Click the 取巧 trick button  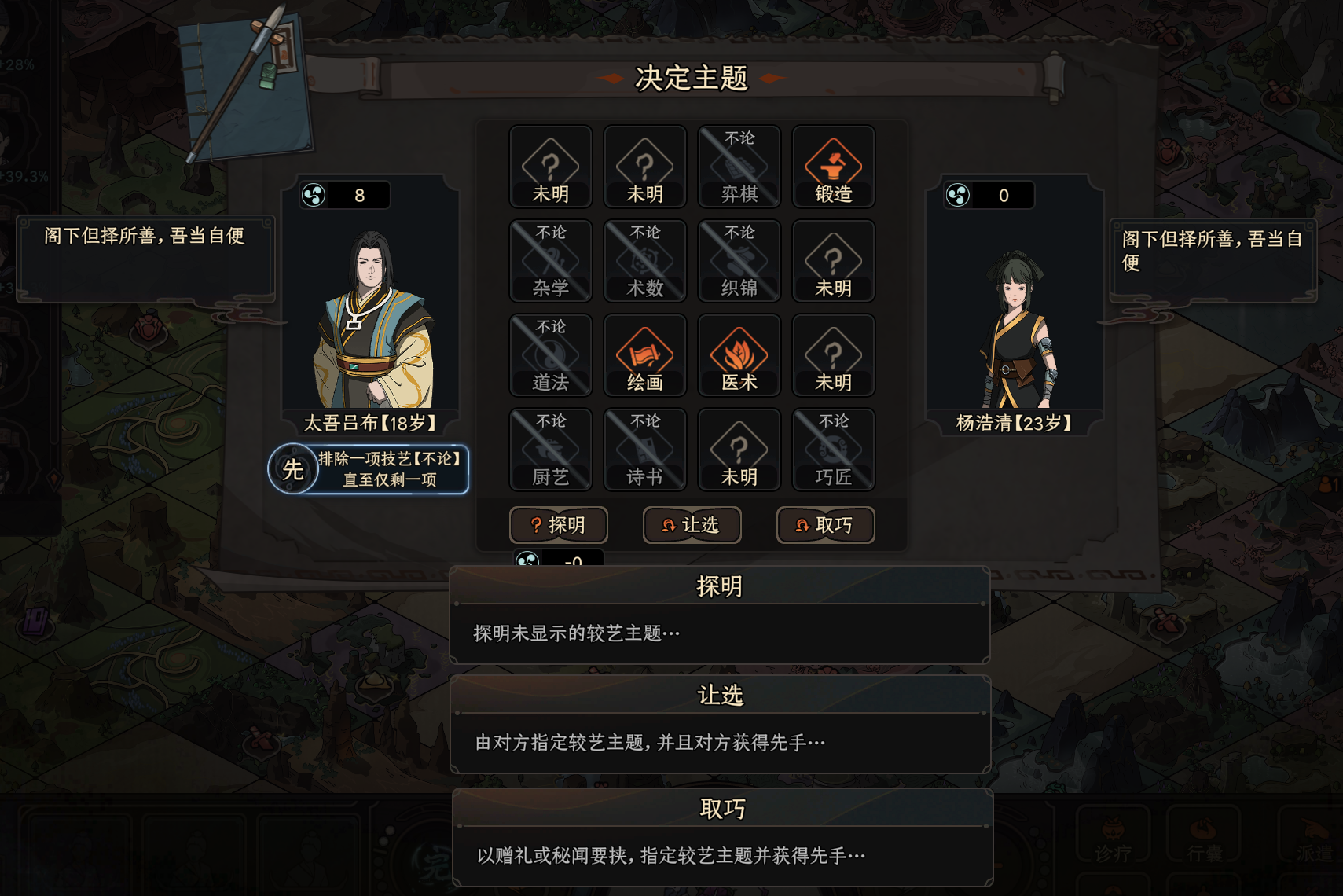(825, 525)
